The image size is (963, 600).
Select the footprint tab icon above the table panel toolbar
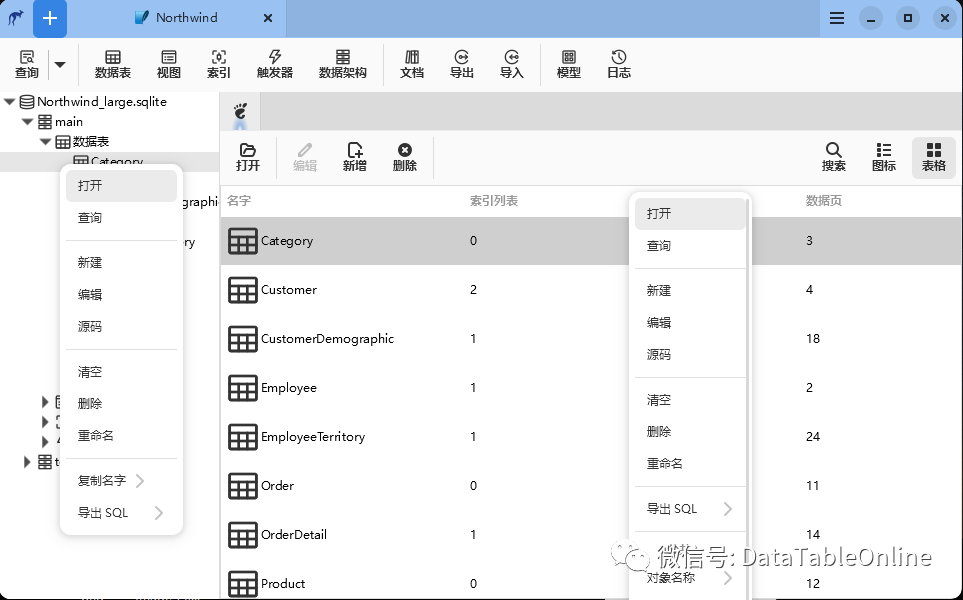[240, 112]
